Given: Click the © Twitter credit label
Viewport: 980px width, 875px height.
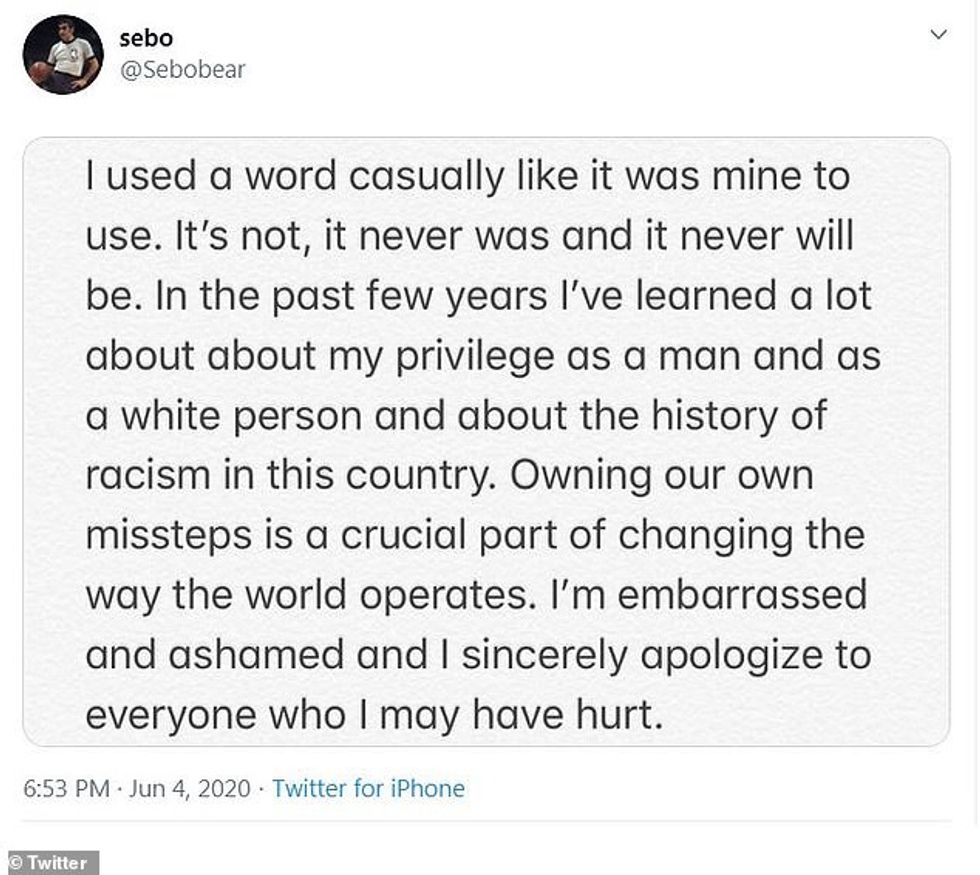Looking at the screenshot, I should tap(49, 862).
